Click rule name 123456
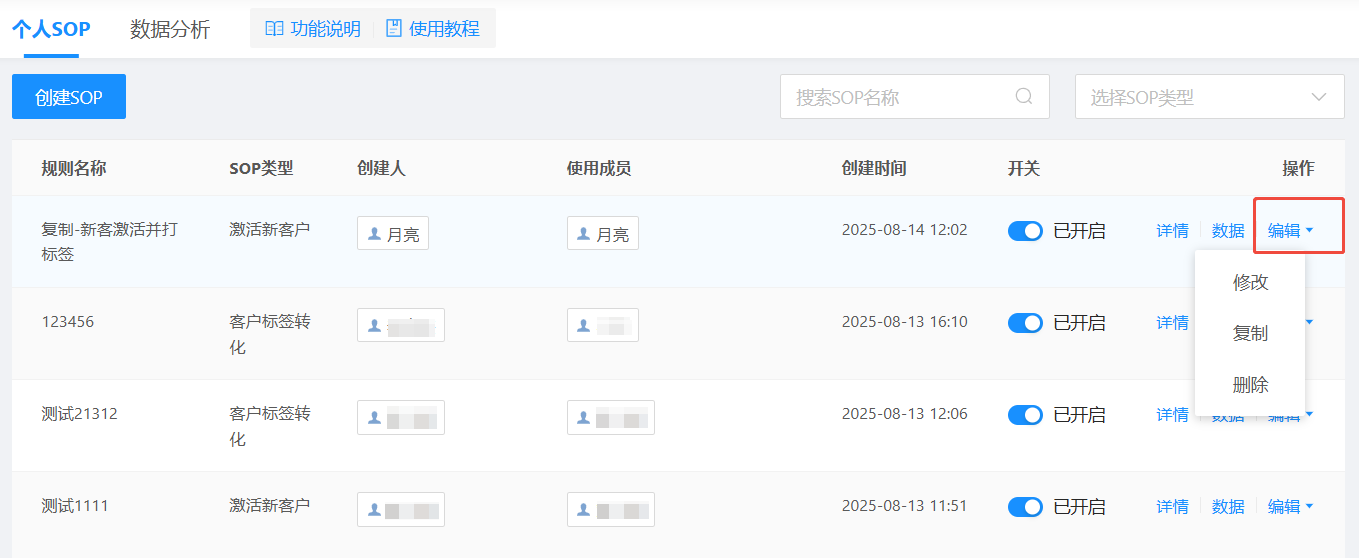Screen dimensions: 1359x558 pyautogui.click(x=68, y=322)
